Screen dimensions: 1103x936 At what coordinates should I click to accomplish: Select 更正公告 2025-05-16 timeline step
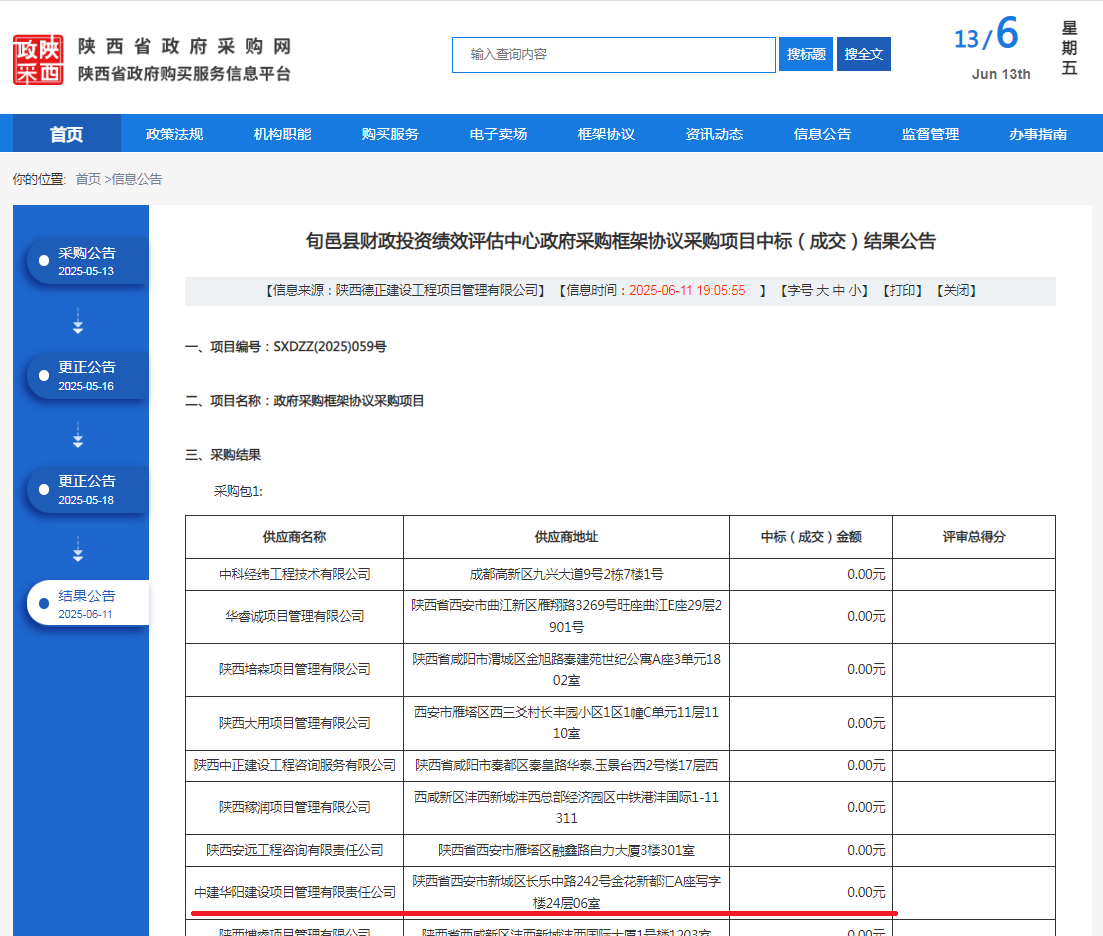tap(88, 376)
